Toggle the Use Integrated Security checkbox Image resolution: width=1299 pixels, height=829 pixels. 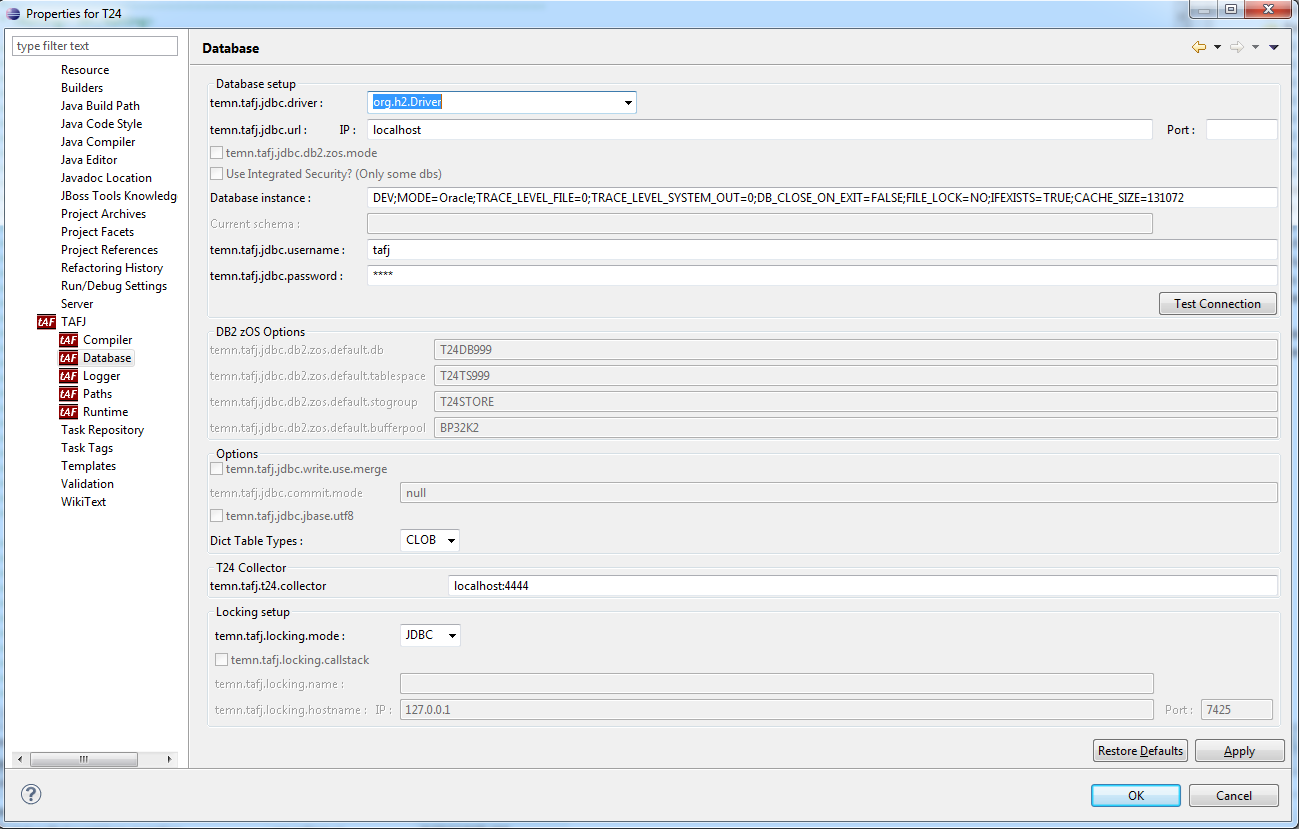click(217, 174)
